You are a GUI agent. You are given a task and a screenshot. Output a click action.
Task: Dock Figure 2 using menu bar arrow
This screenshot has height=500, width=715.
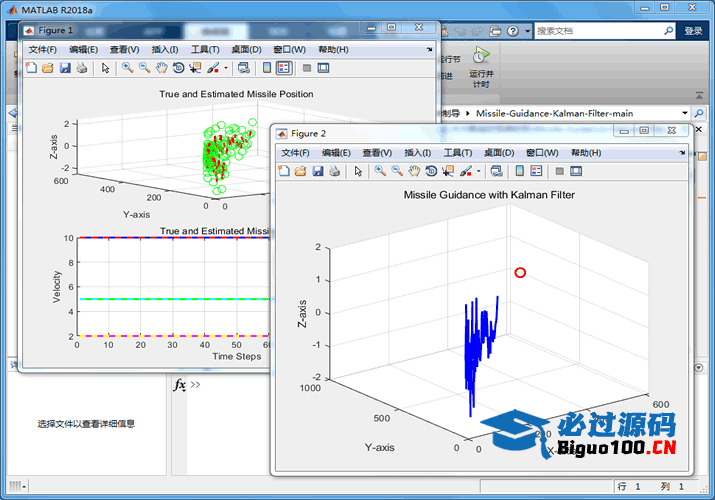(x=682, y=152)
